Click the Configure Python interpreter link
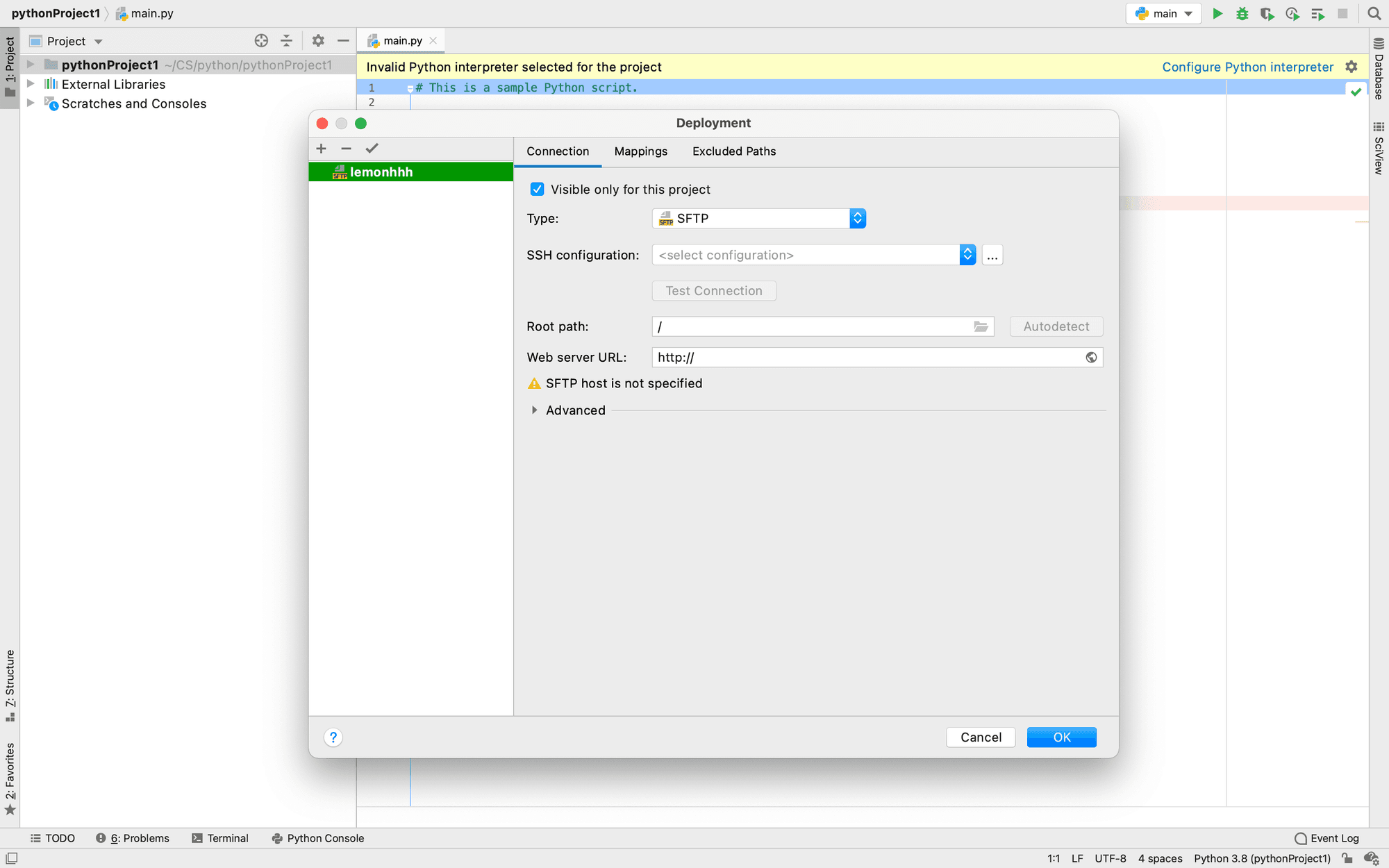 (x=1247, y=66)
